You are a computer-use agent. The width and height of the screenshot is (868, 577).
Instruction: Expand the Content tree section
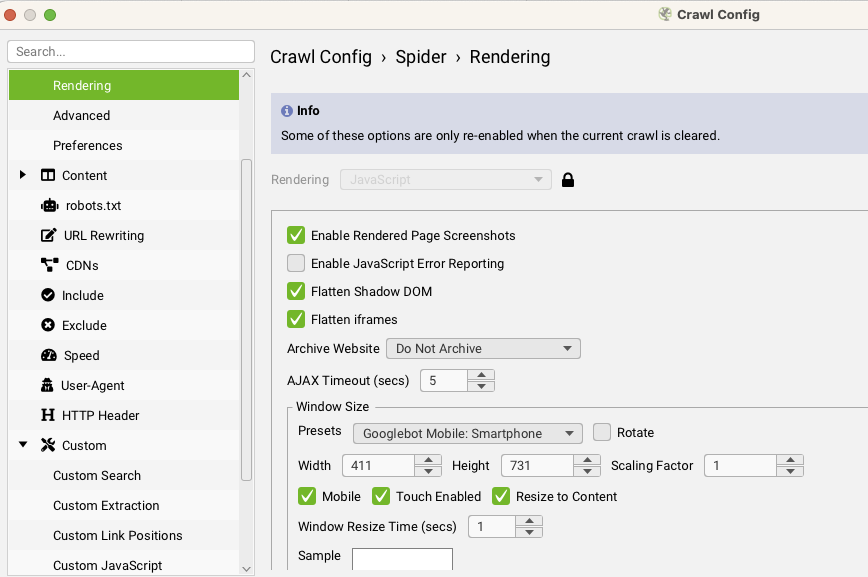pos(23,176)
